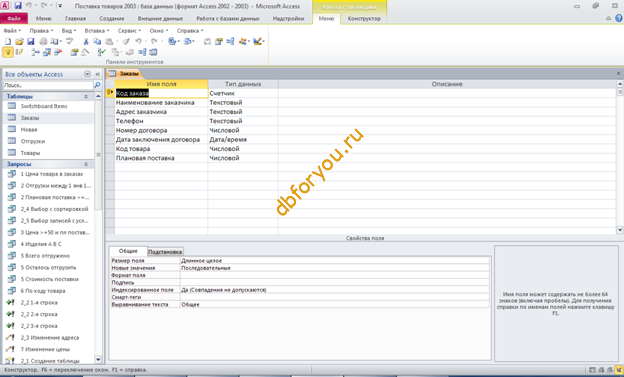Click the Spelling check toolbar icon
624x377 pixels.
click(70, 41)
